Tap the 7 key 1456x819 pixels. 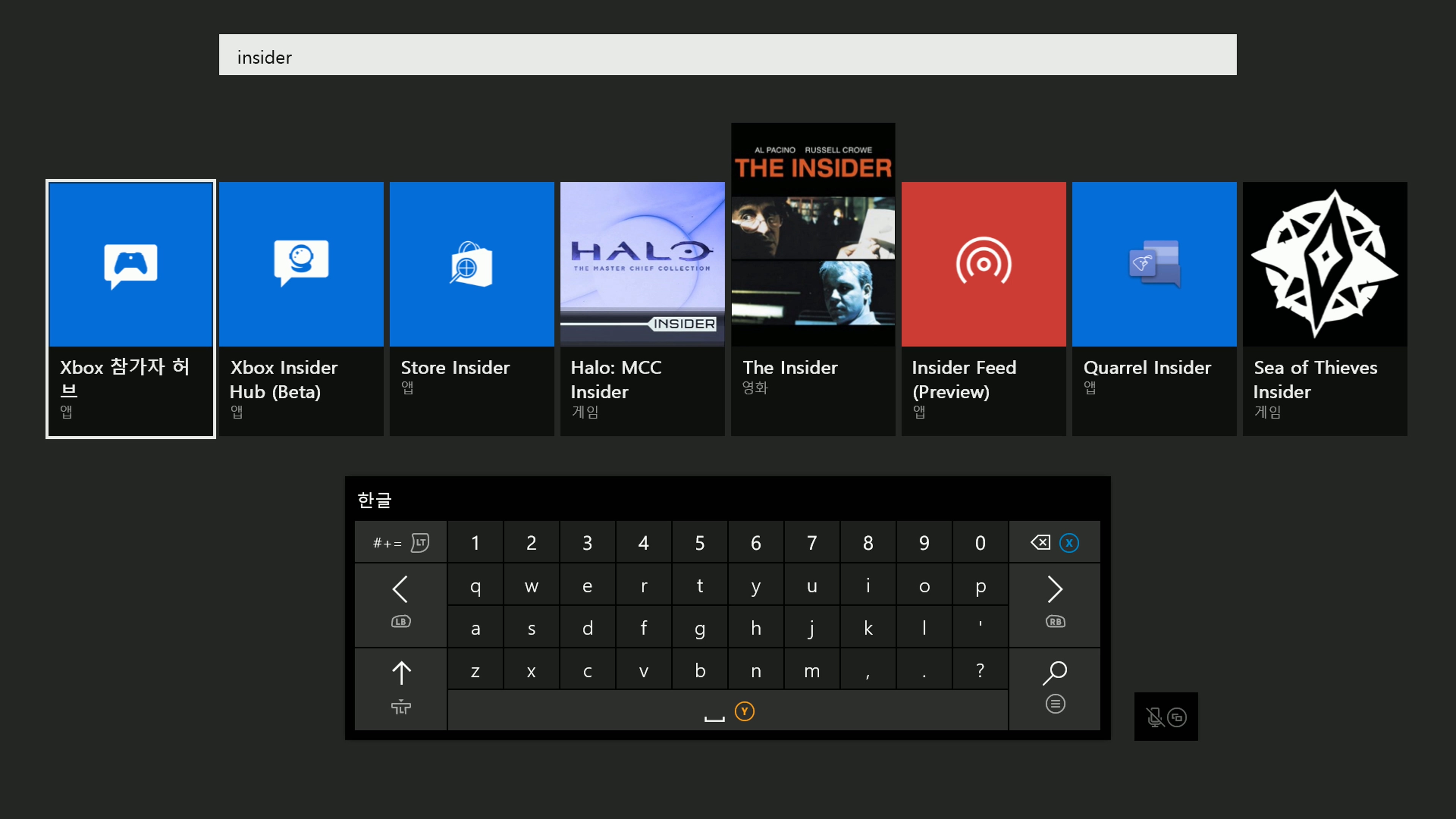point(812,543)
